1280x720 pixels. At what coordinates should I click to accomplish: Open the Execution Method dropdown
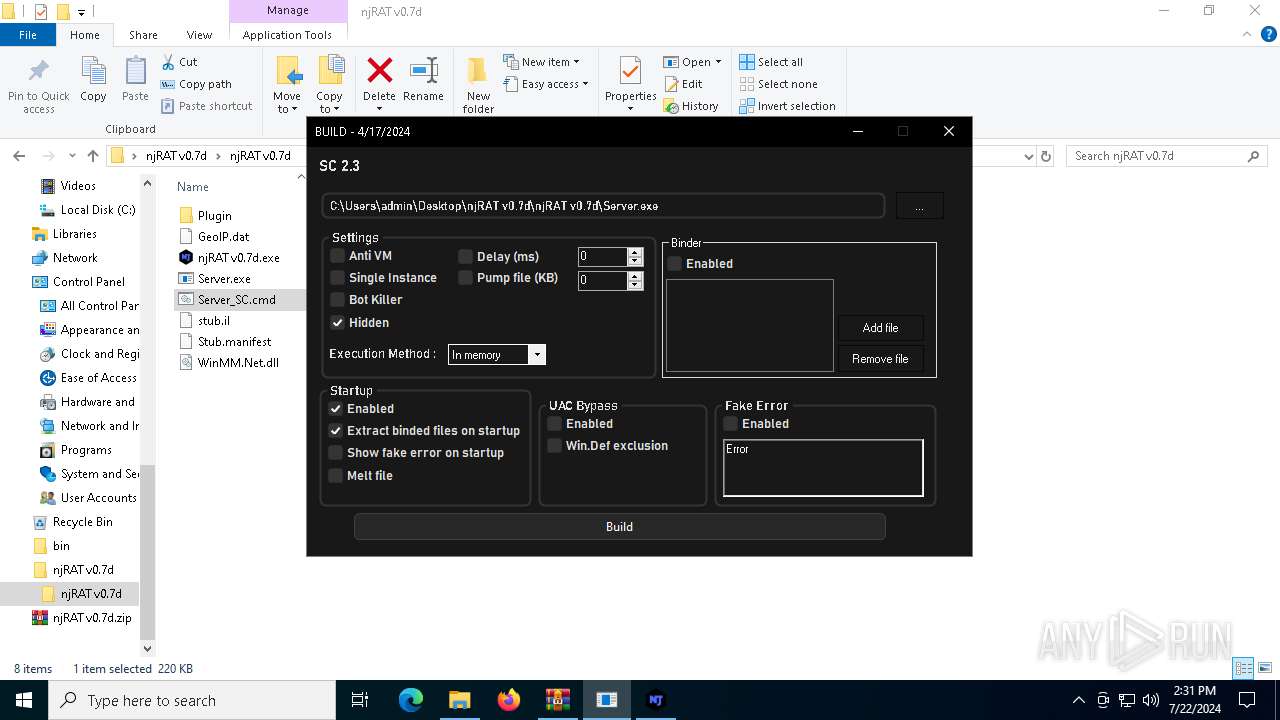pos(537,355)
